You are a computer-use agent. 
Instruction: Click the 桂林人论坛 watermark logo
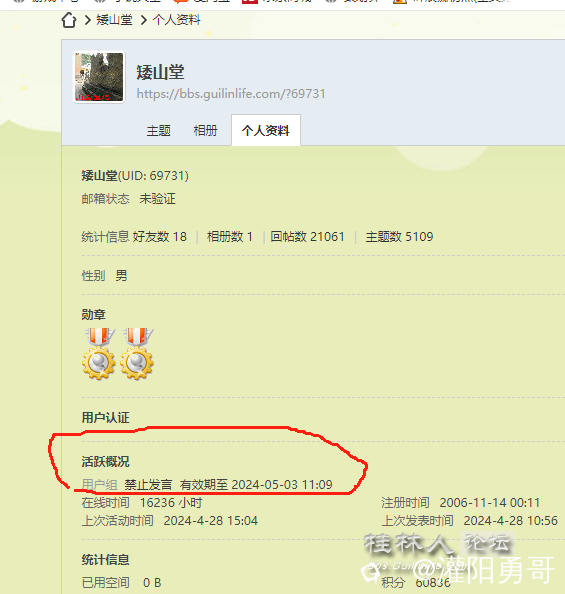[x=437, y=544]
